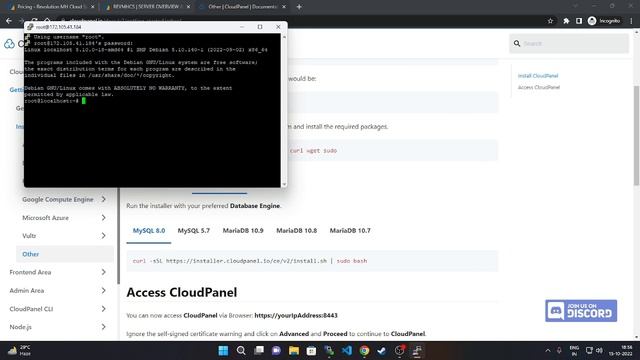Open the Microsoft Azure docs page

(x=45, y=218)
